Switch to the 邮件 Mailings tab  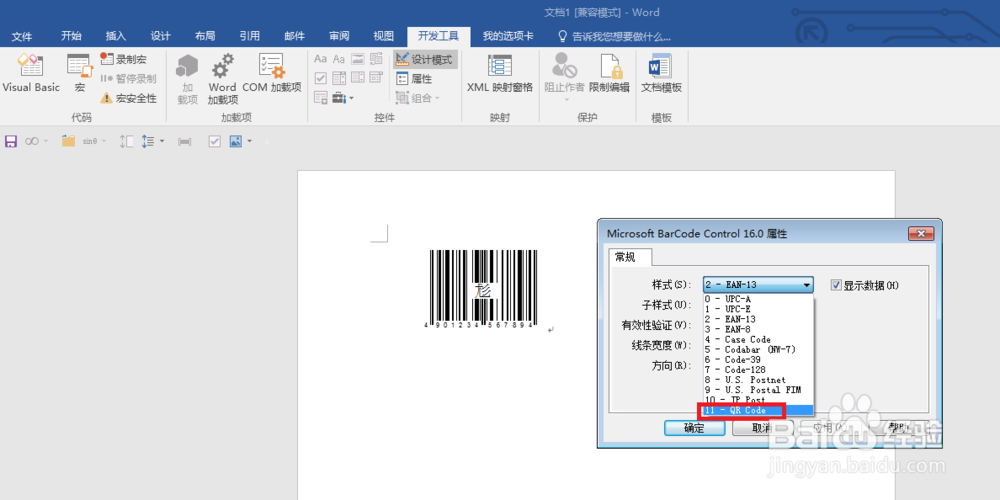[294, 36]
